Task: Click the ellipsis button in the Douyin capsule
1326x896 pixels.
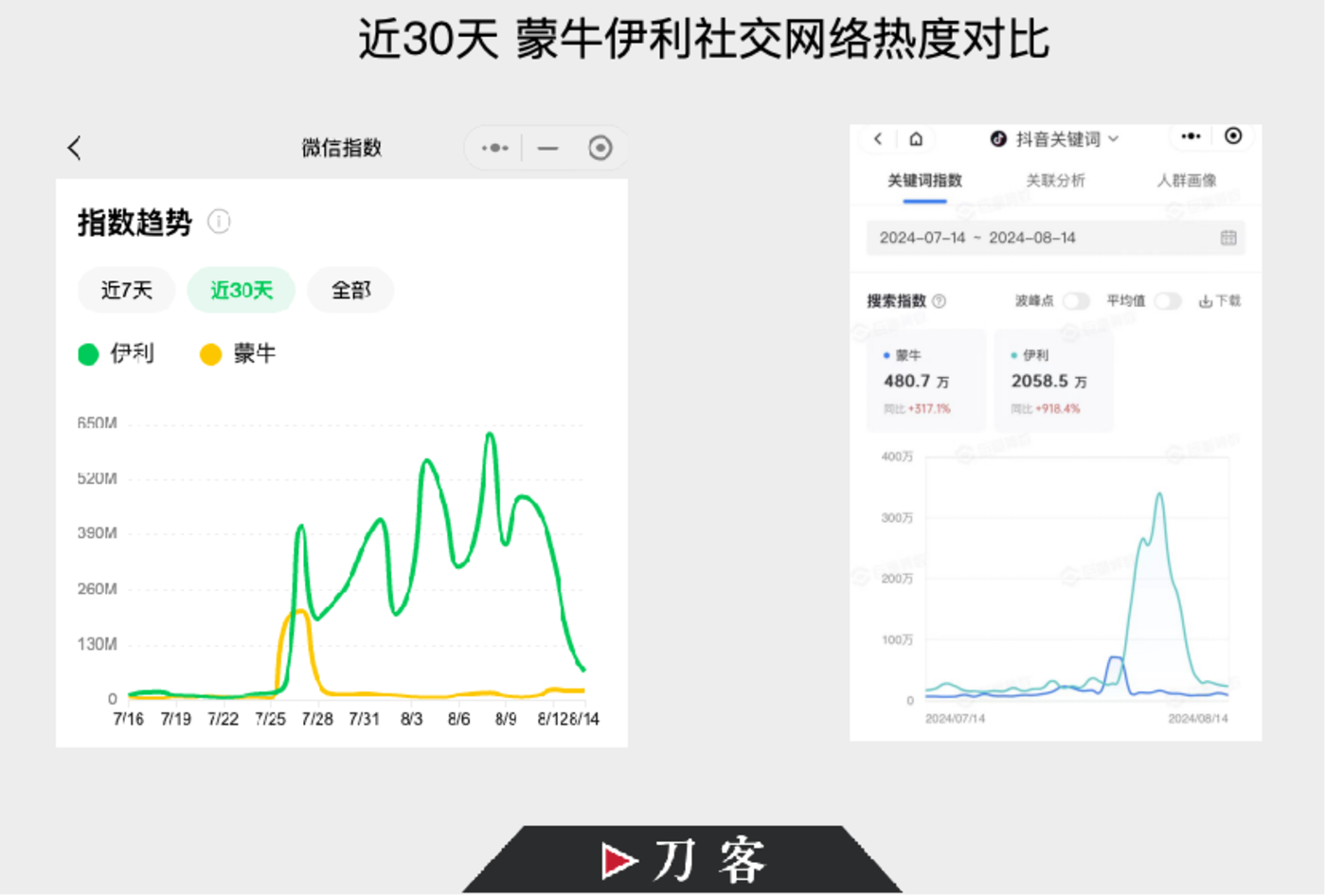Action: point(1190,136)
